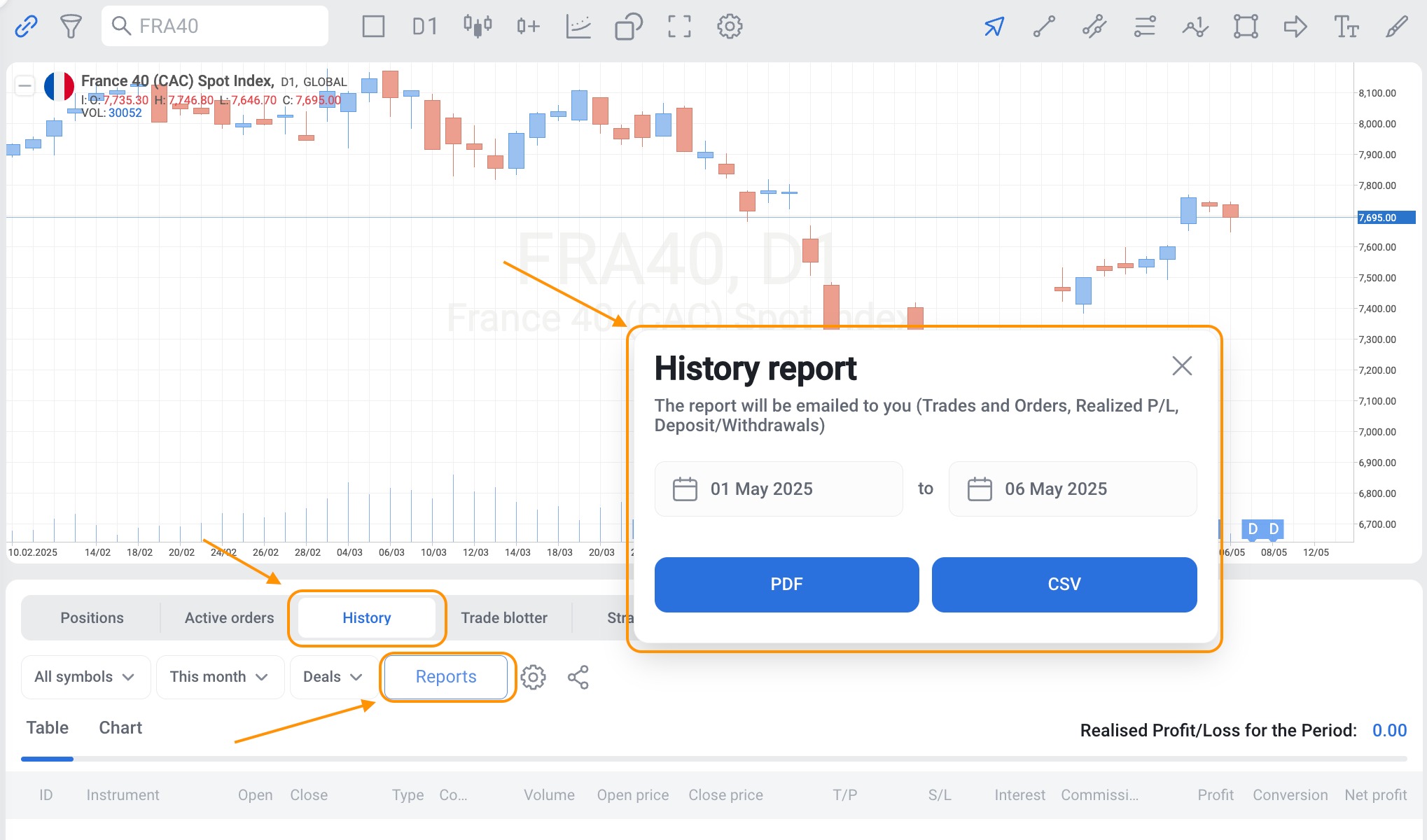This screenshot has height=840, width=1427.
Task: Toggle fullscreen chart mode
Action: pos(679,27)
